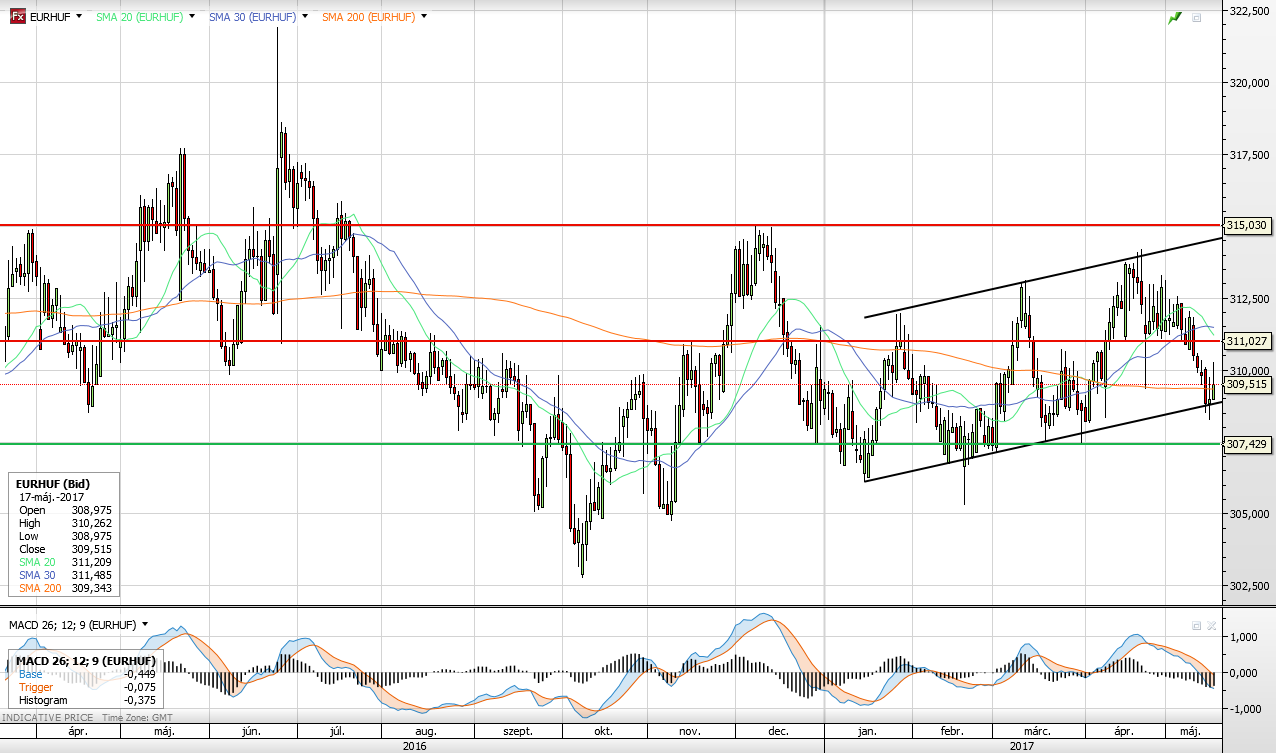Click the Open value 308,975
This screenshot has width=1276, height=753.
tap(91, 510)
